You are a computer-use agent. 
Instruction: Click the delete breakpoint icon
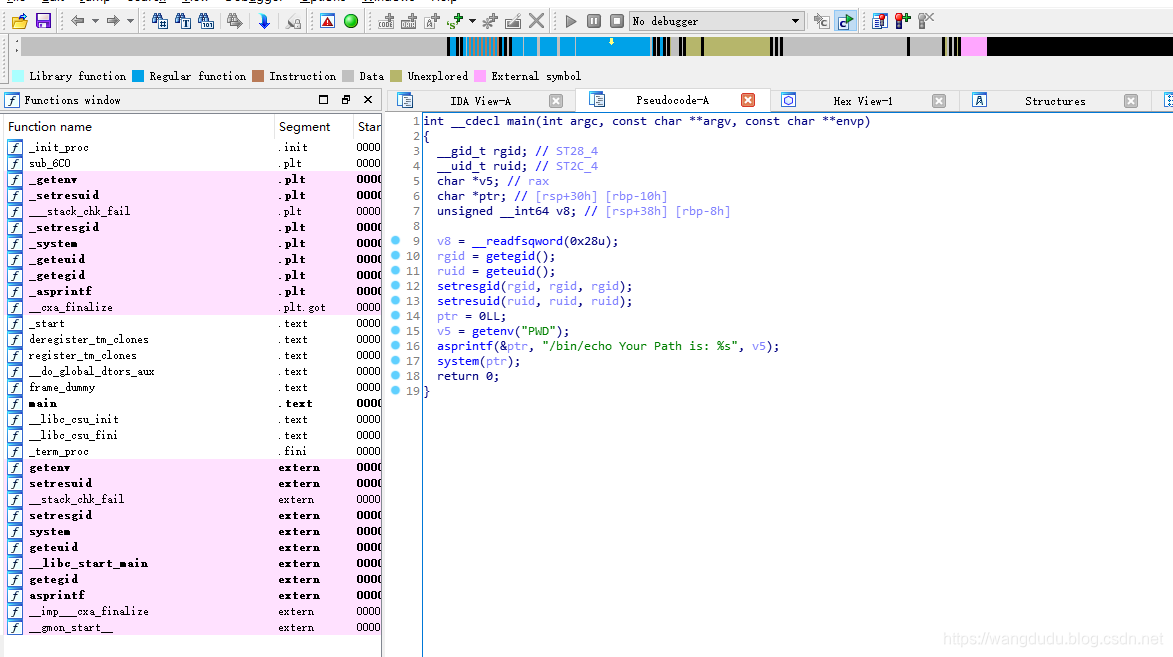pyautogui.click(x=926, y=21)
